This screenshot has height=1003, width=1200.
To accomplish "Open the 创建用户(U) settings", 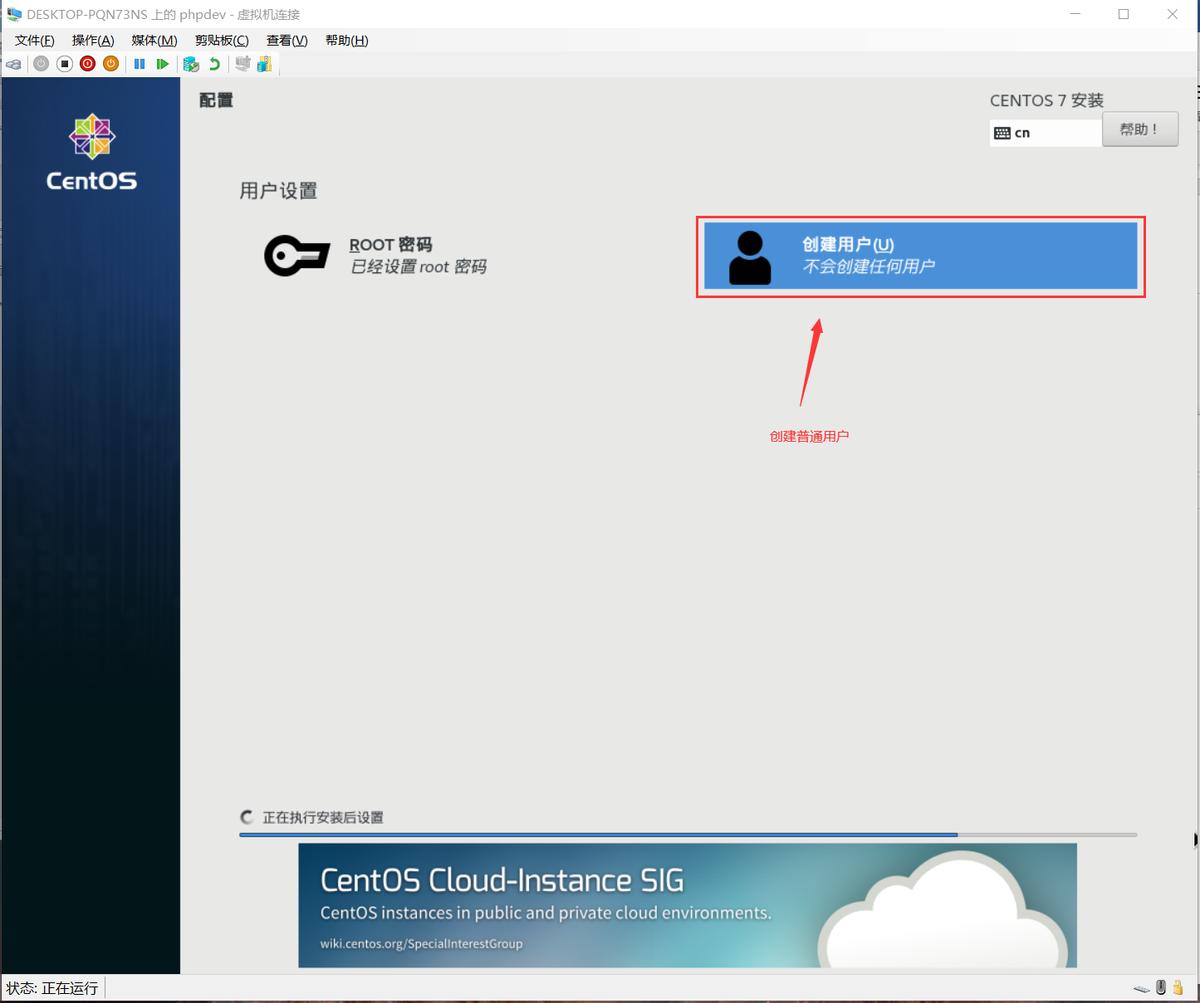I will click(921, 255).
